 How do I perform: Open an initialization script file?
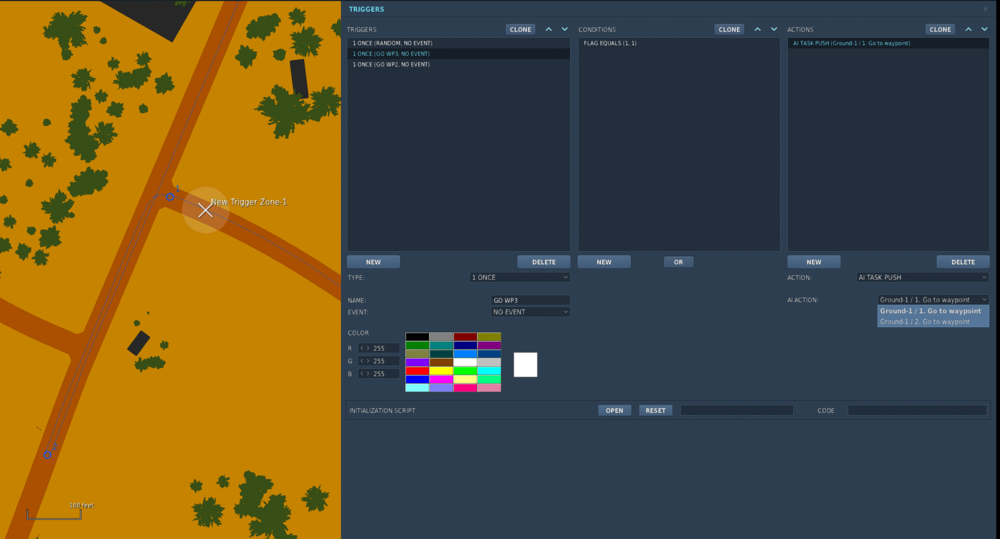point(614,411)
